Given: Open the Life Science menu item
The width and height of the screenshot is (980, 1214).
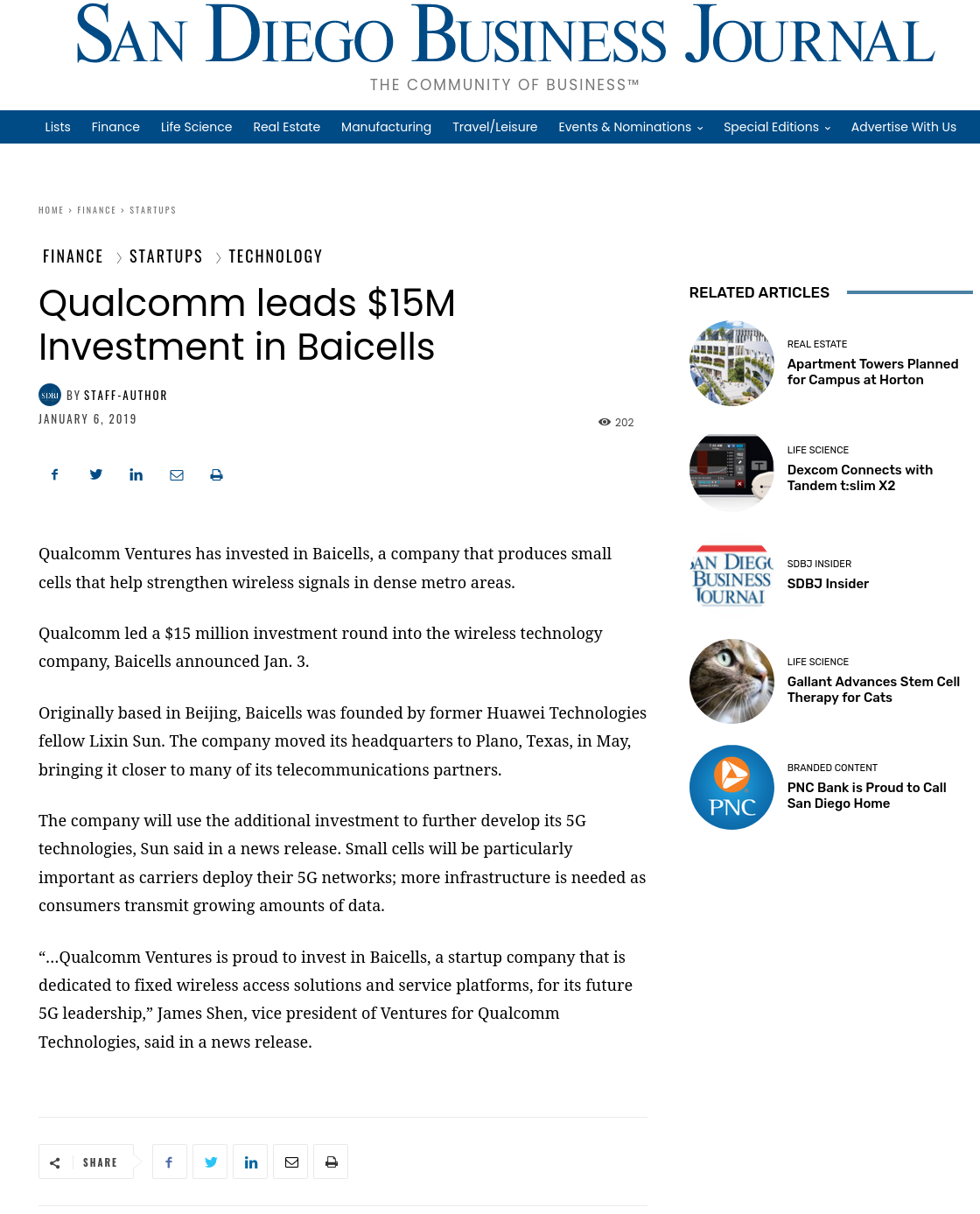Looking at the screenshot, I should tap(196, 127).
